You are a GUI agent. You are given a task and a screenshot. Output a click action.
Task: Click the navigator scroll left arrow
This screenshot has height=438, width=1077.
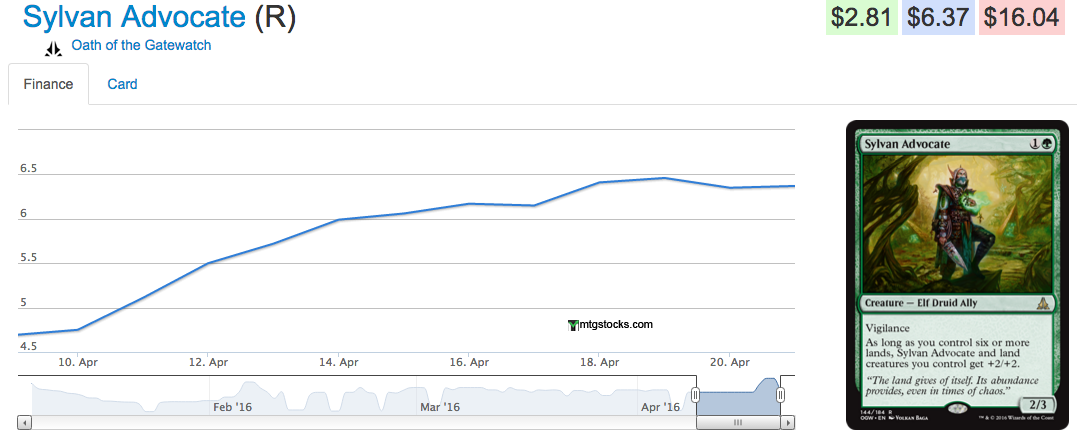(25, 423)
